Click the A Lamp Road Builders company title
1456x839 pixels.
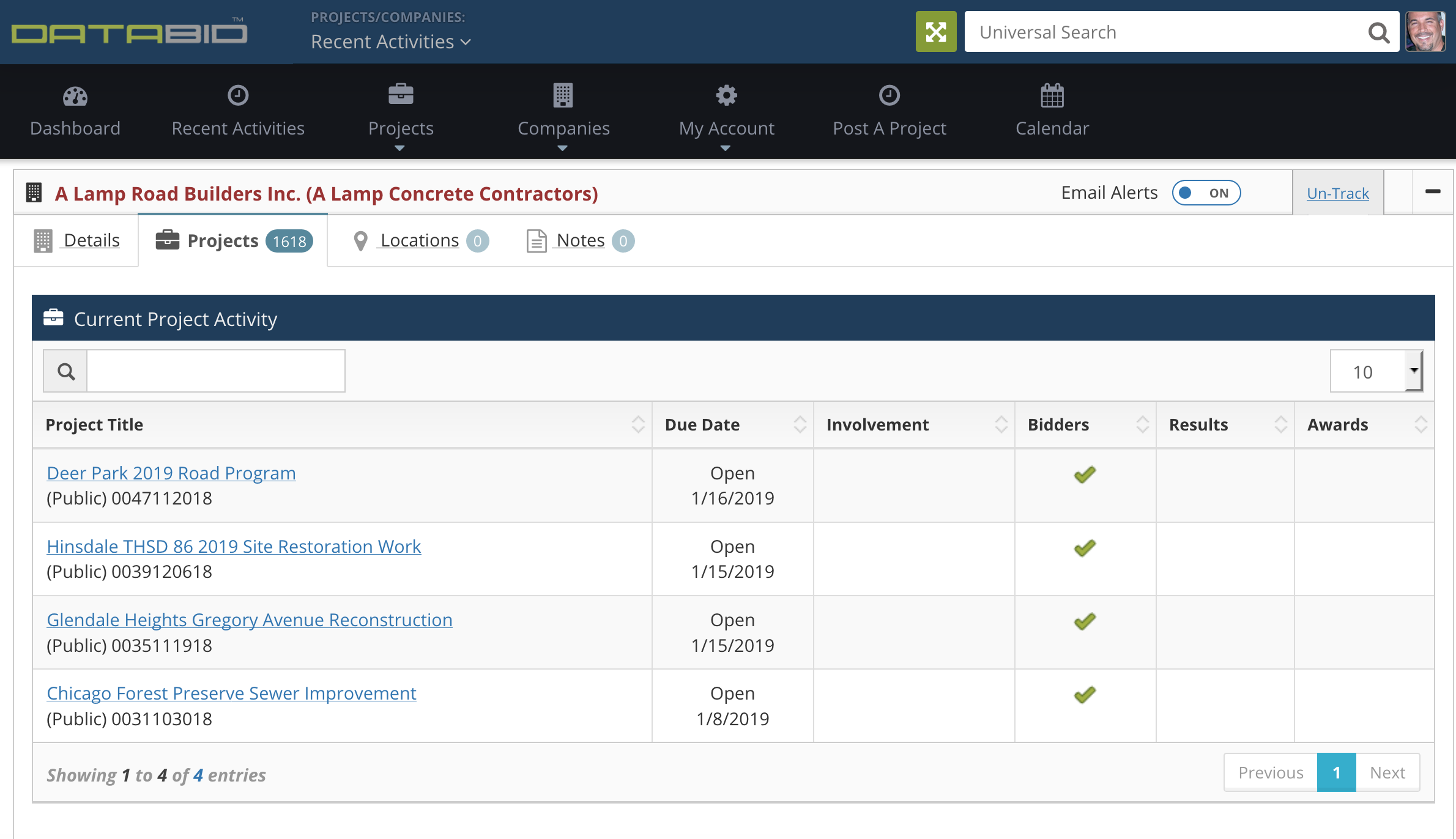pyautogui.click(x=326, y=193)
